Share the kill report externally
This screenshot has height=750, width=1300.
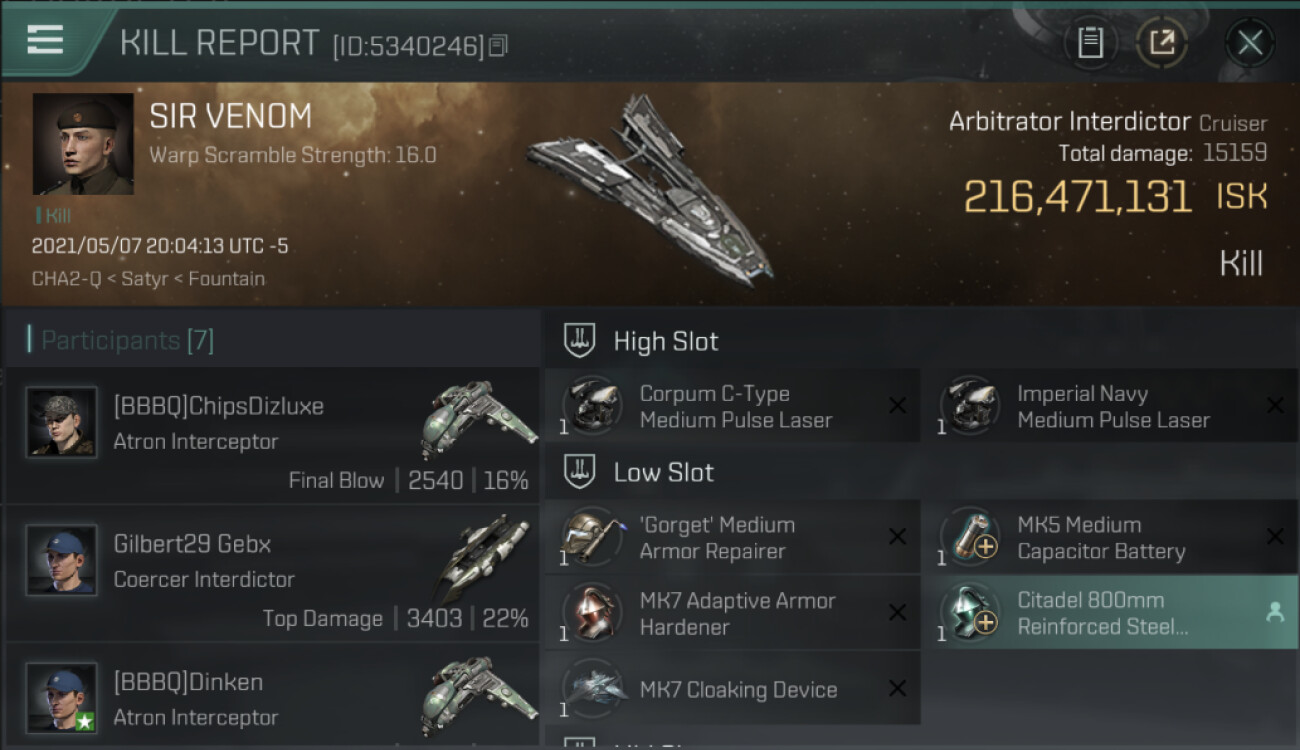tap(1161, 43)
